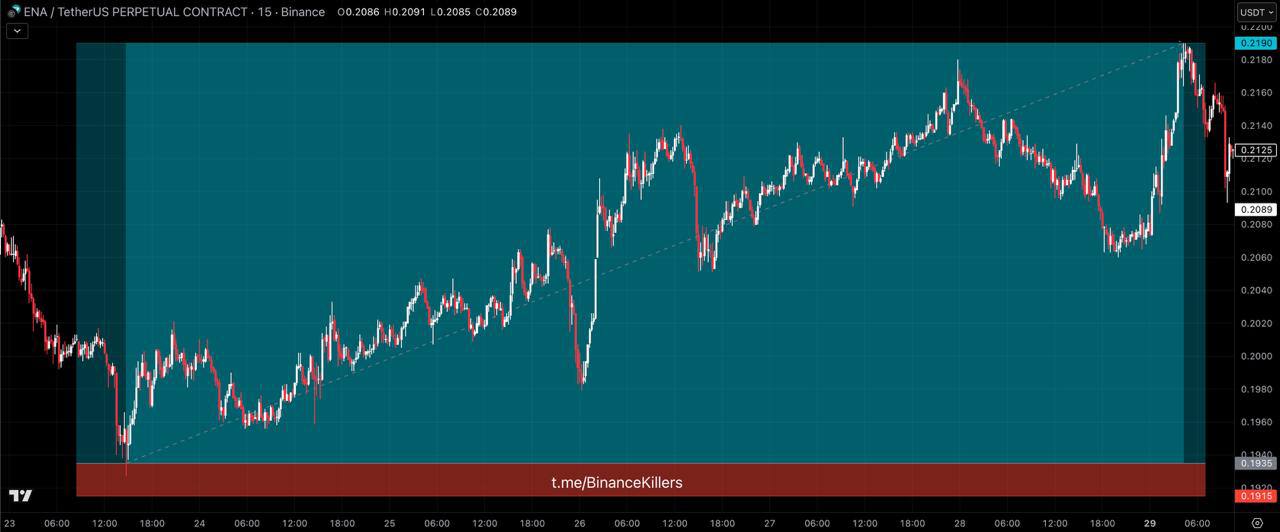Click the current price 0.2089 label
This screenshot has height=532, width=1280.
(1256, 209)
